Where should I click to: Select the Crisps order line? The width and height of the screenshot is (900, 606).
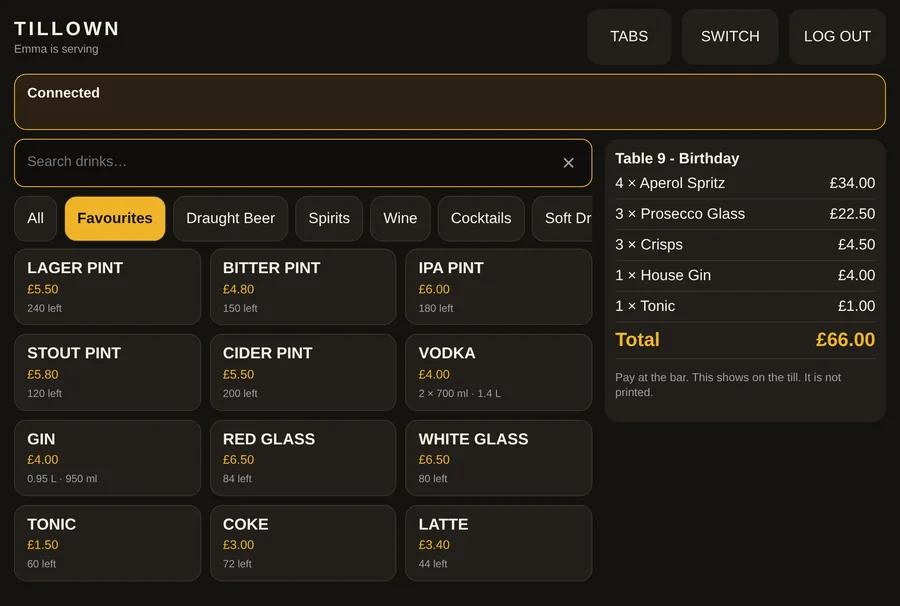coord(745,244)
